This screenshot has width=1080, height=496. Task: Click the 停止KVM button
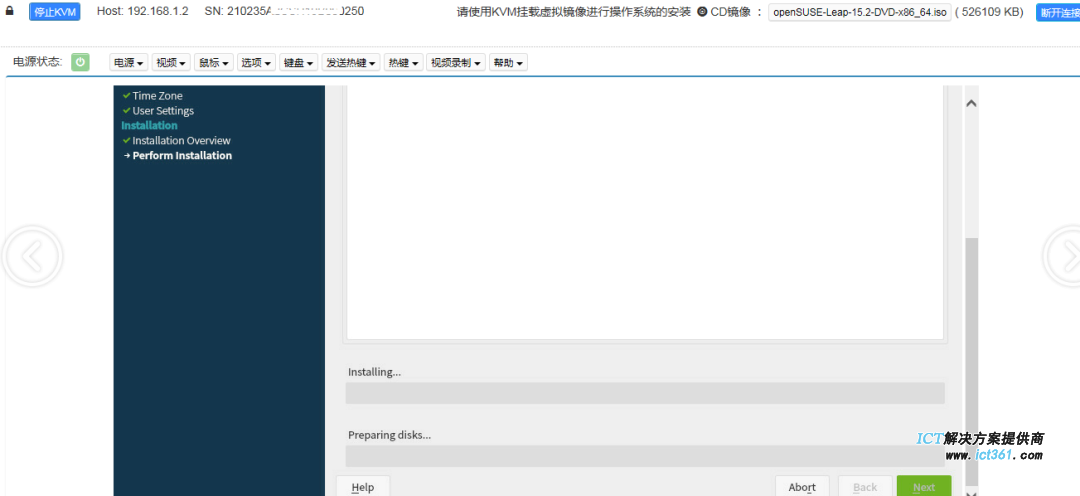click(54, 12)
